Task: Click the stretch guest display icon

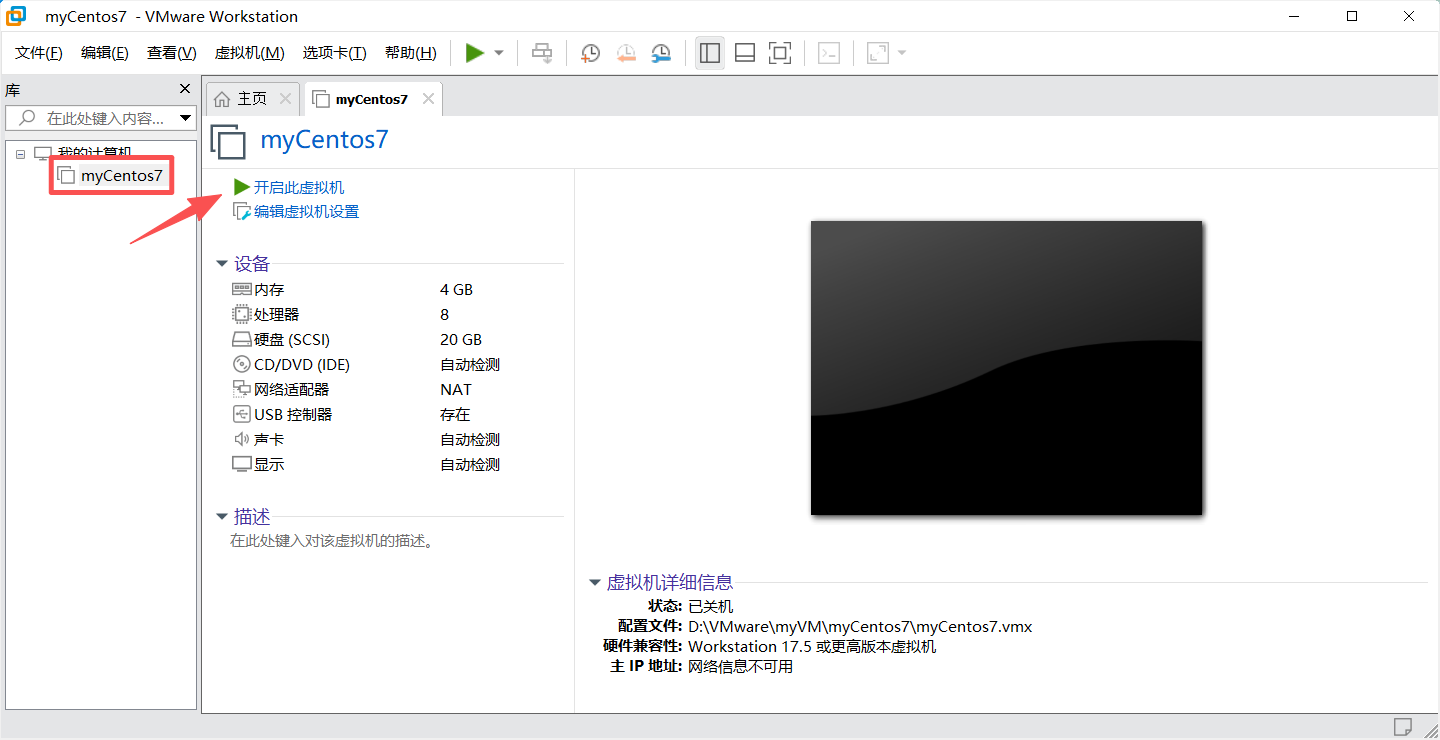Action: click(x=878, y=53)
